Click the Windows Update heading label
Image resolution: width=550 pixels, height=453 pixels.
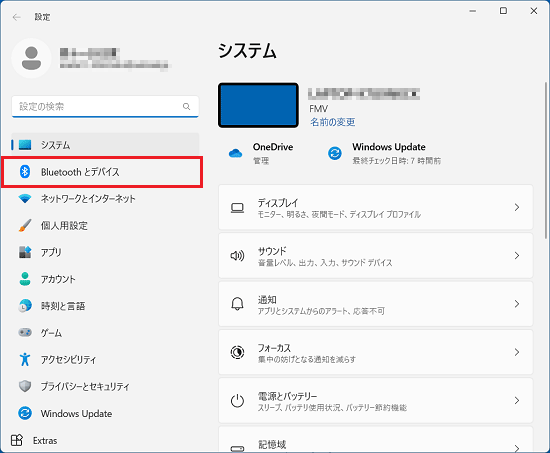(389, 147)
